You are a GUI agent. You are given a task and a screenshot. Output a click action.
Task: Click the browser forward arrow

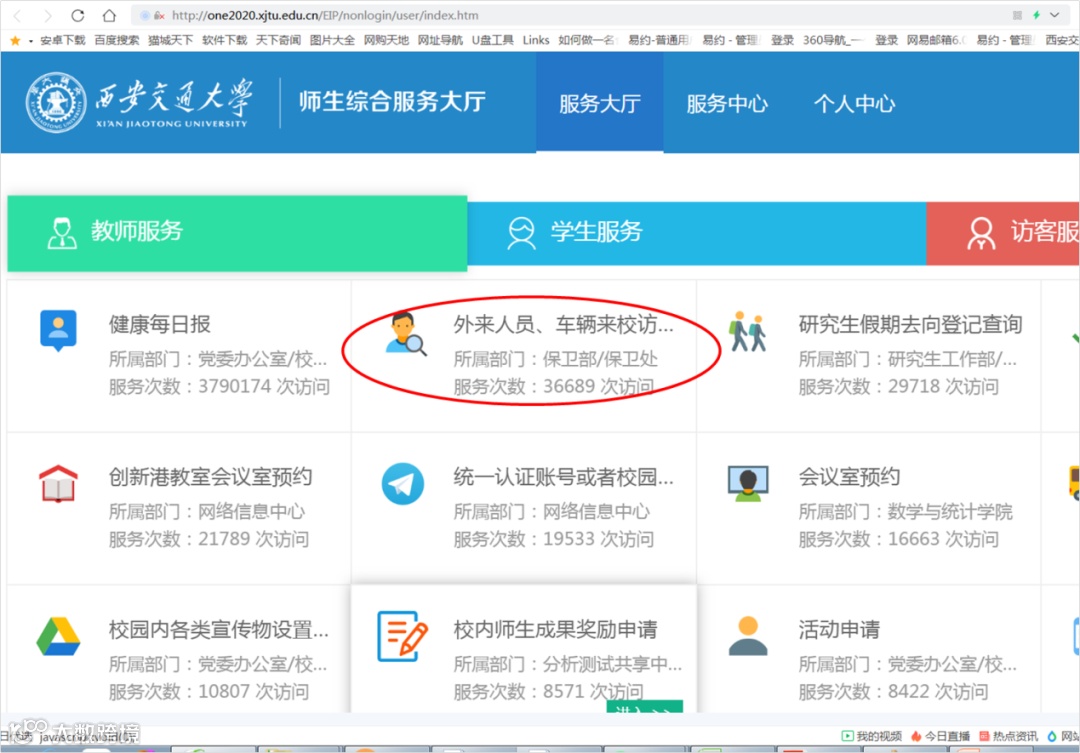(x=47, y=15)
